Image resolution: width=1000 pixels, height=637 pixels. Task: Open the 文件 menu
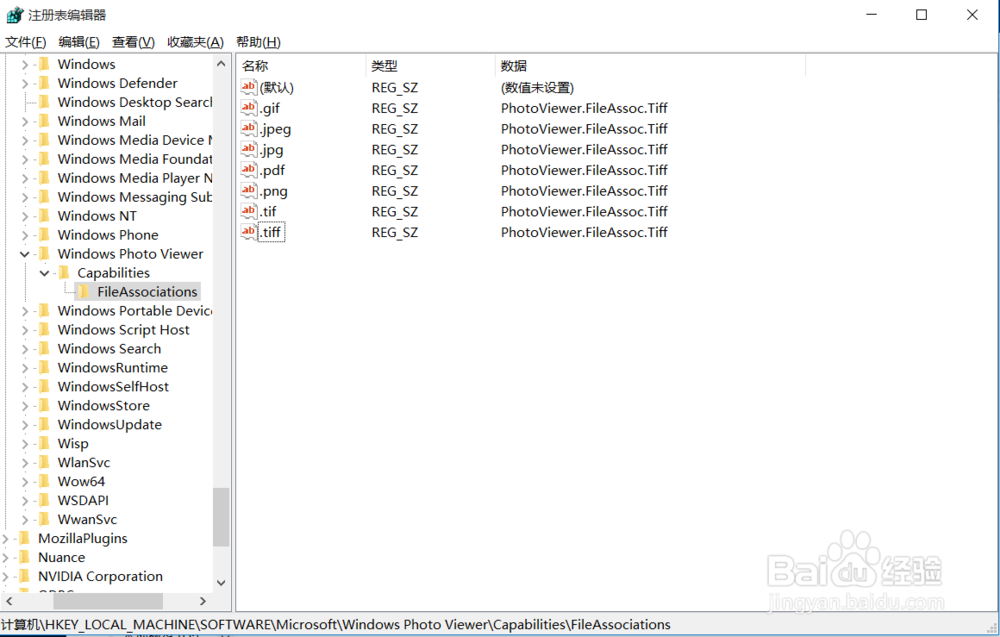25,41
